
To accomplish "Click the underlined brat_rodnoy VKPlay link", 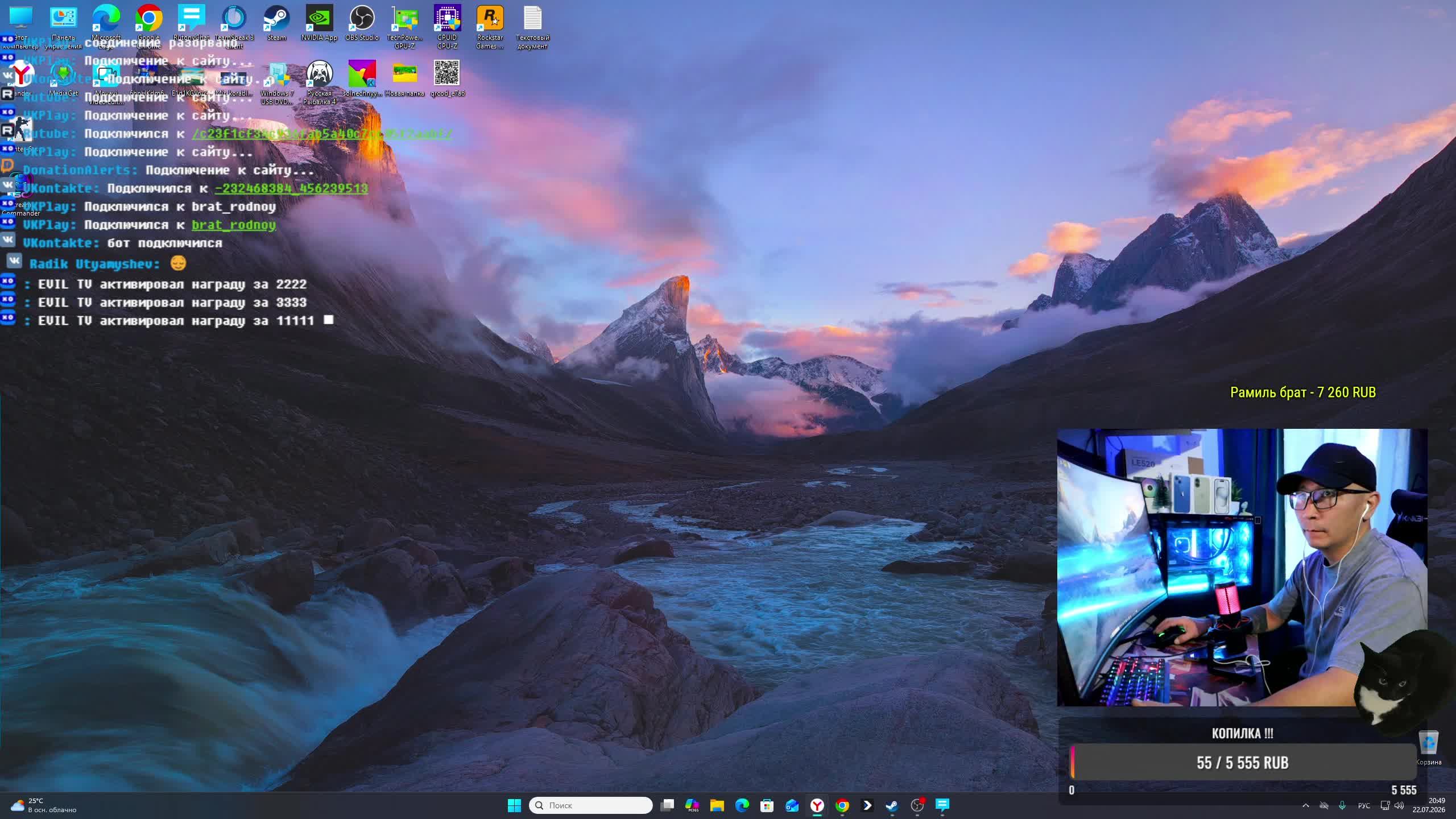I will point(234,225).
